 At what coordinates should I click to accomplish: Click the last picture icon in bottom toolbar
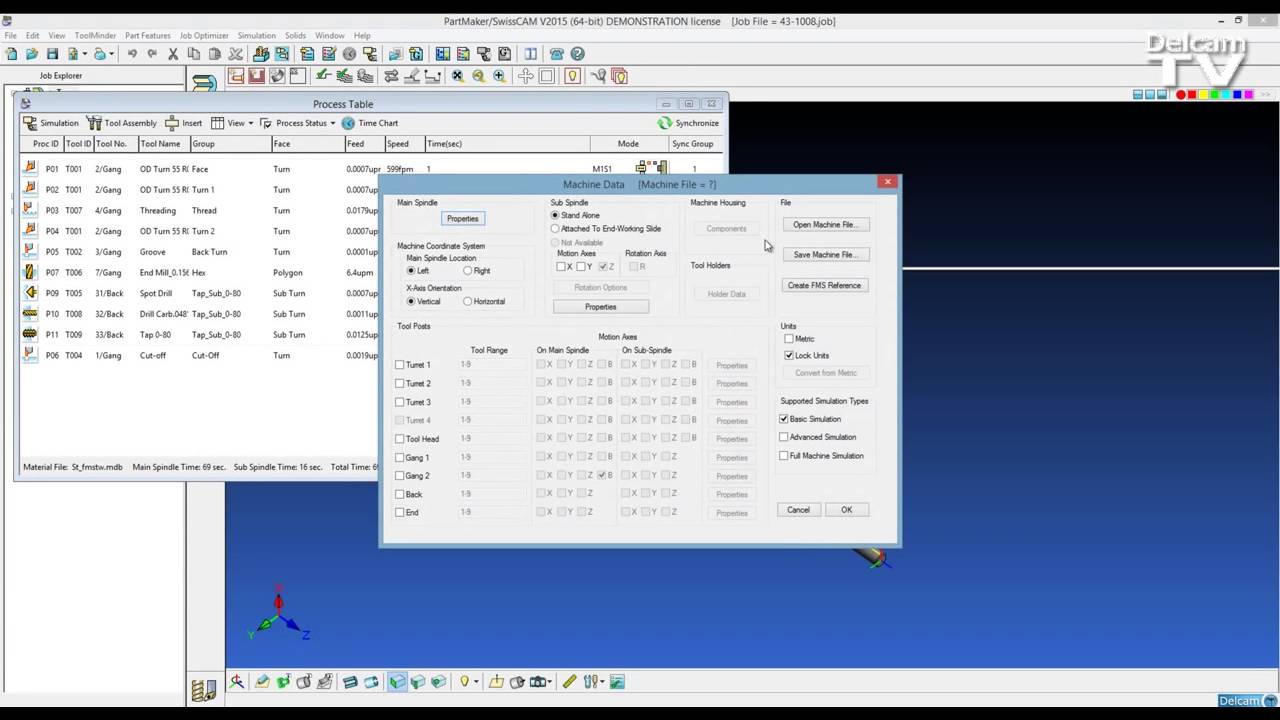click(617, 682)
